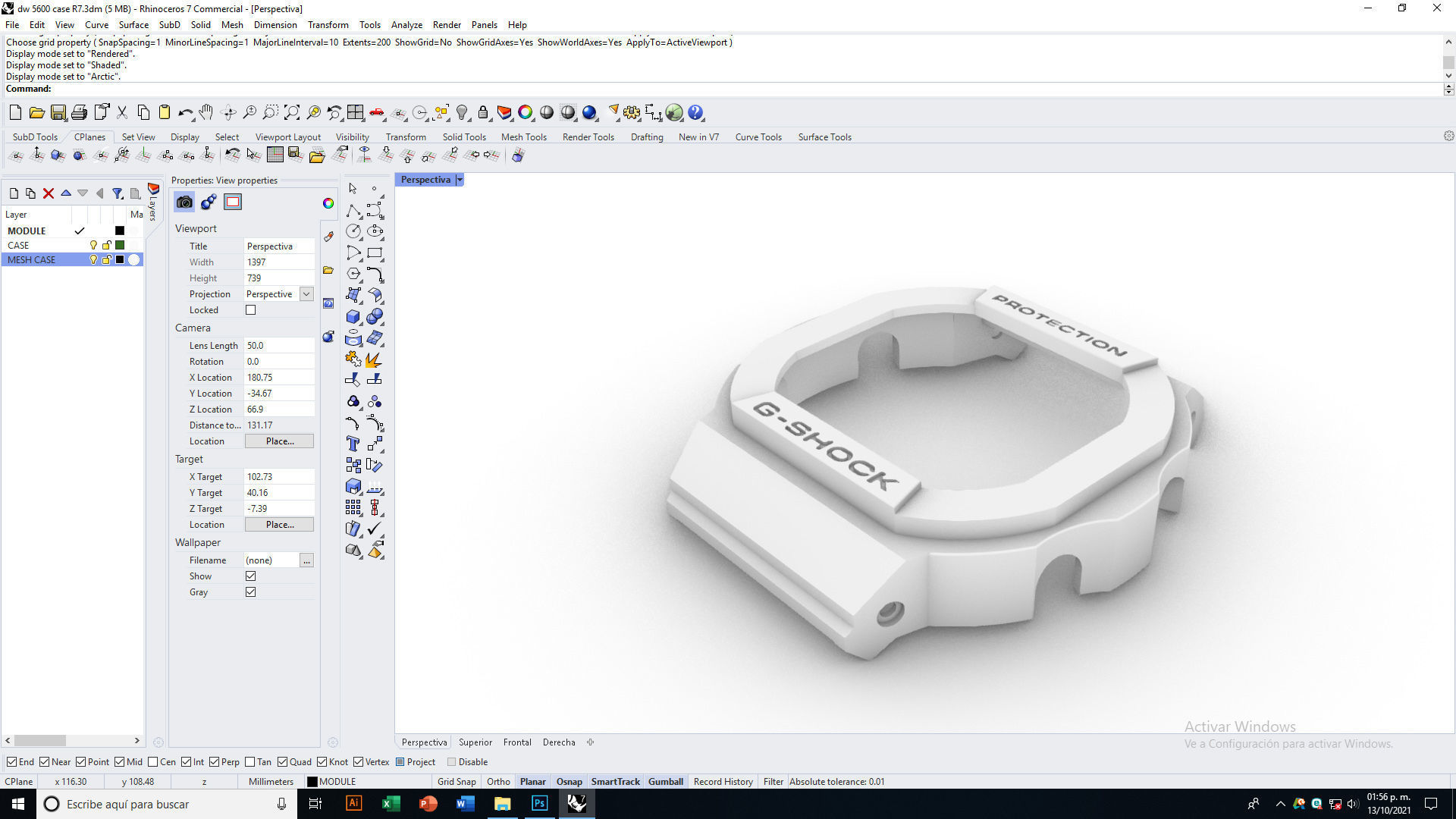
Task: Open the four-viewport layout icon
Action: [356, 113]
